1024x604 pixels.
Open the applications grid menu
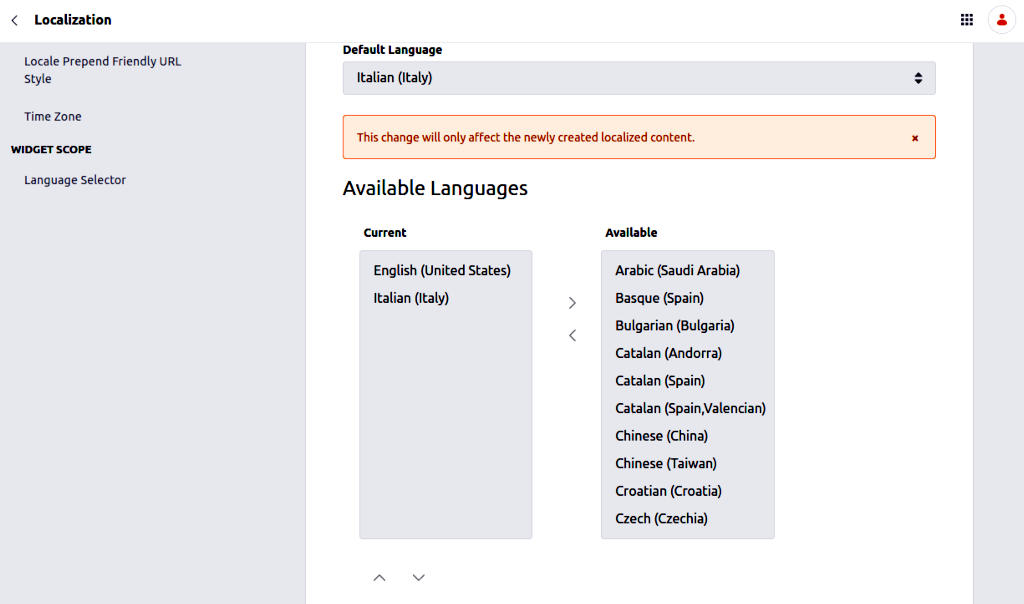[967, 20]
